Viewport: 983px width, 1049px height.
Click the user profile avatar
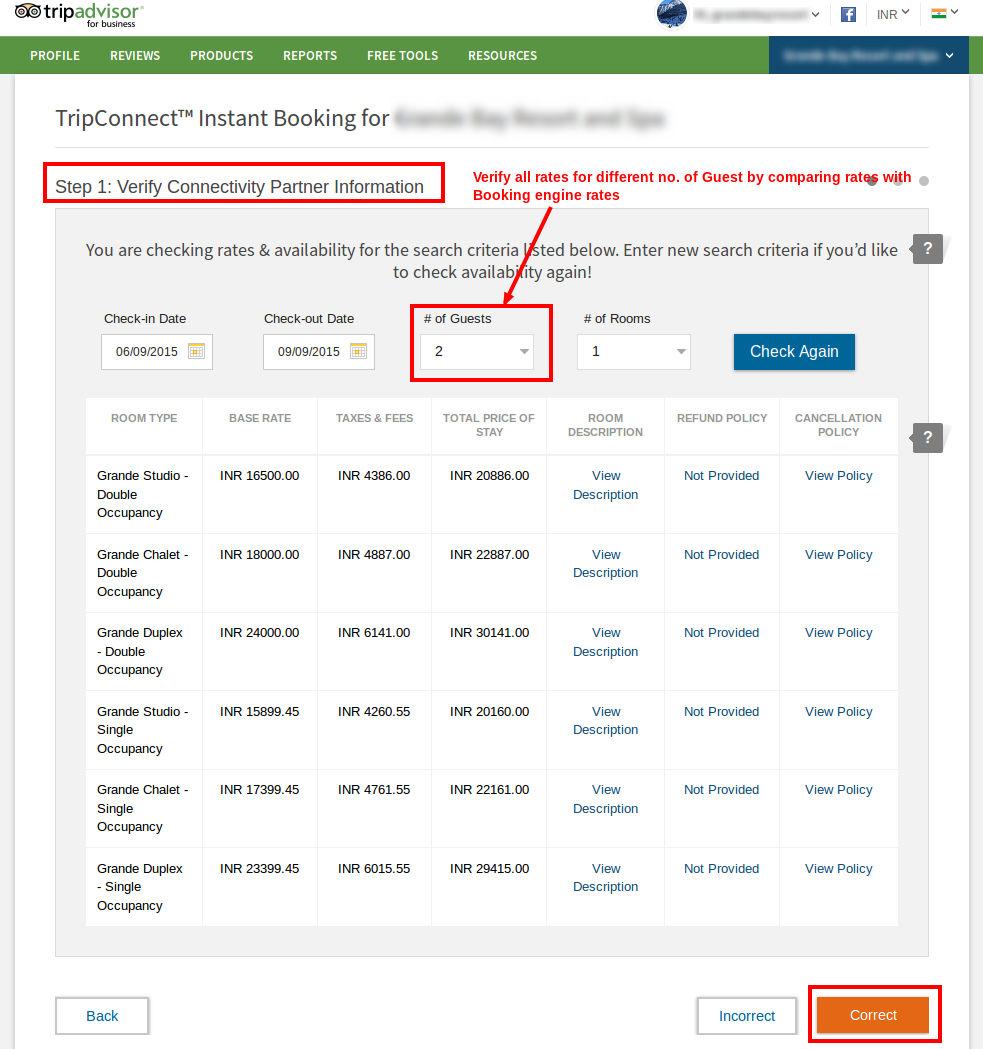(x=671, y=13)
